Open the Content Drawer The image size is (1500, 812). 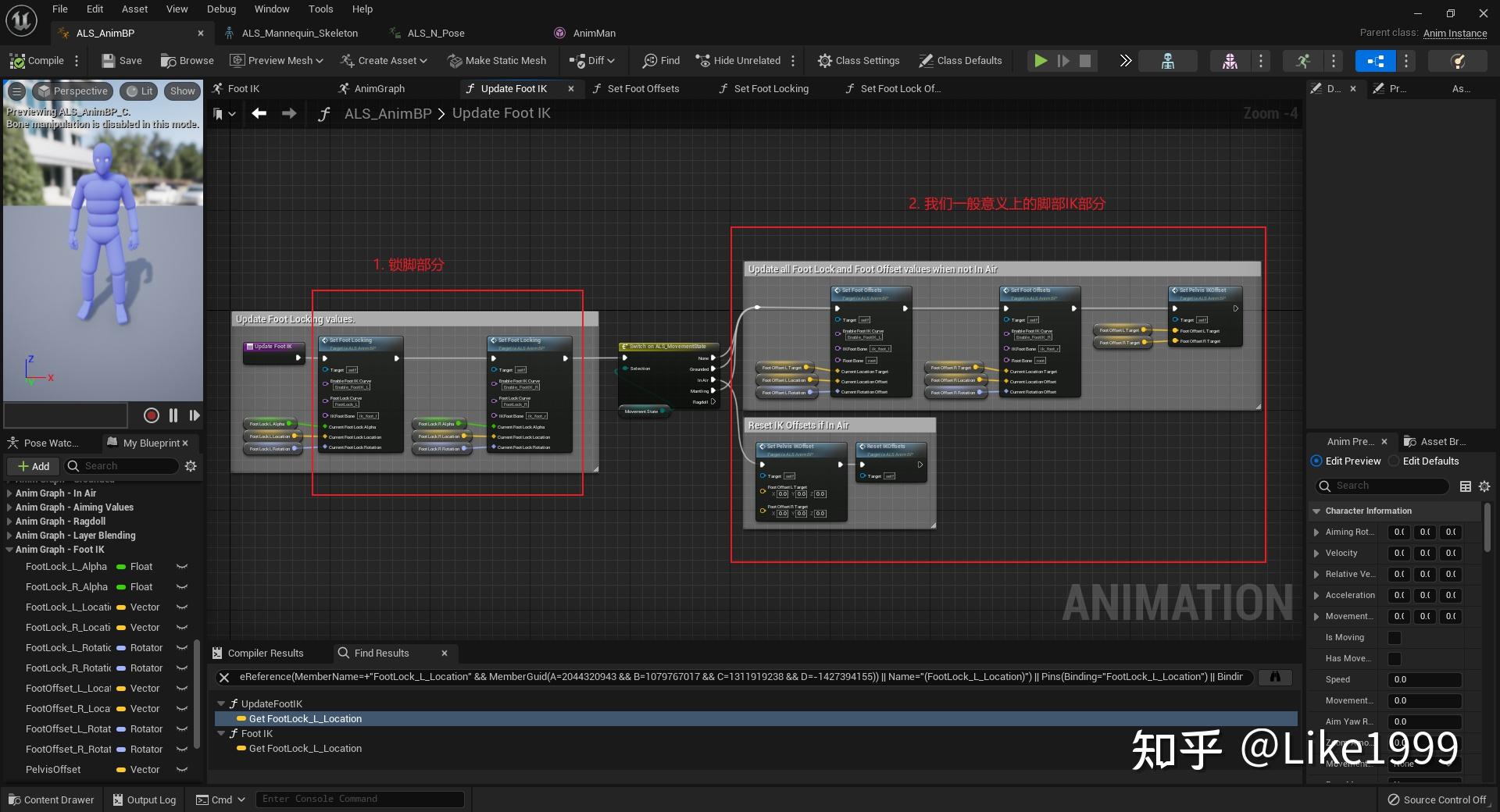[52, 800]
